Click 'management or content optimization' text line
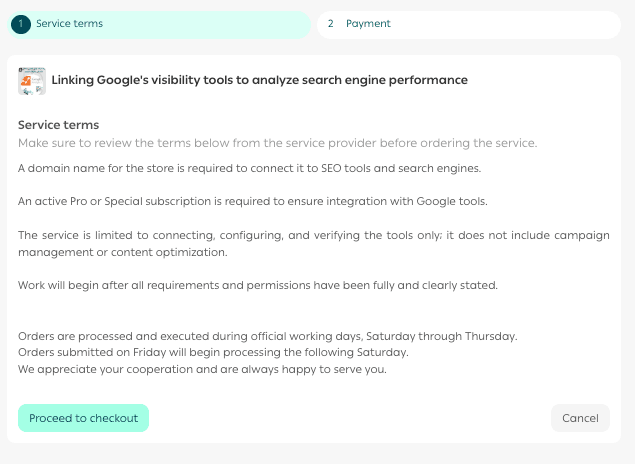Image resolution: width=635 pixels, height=464 pixels. point(123,252)
